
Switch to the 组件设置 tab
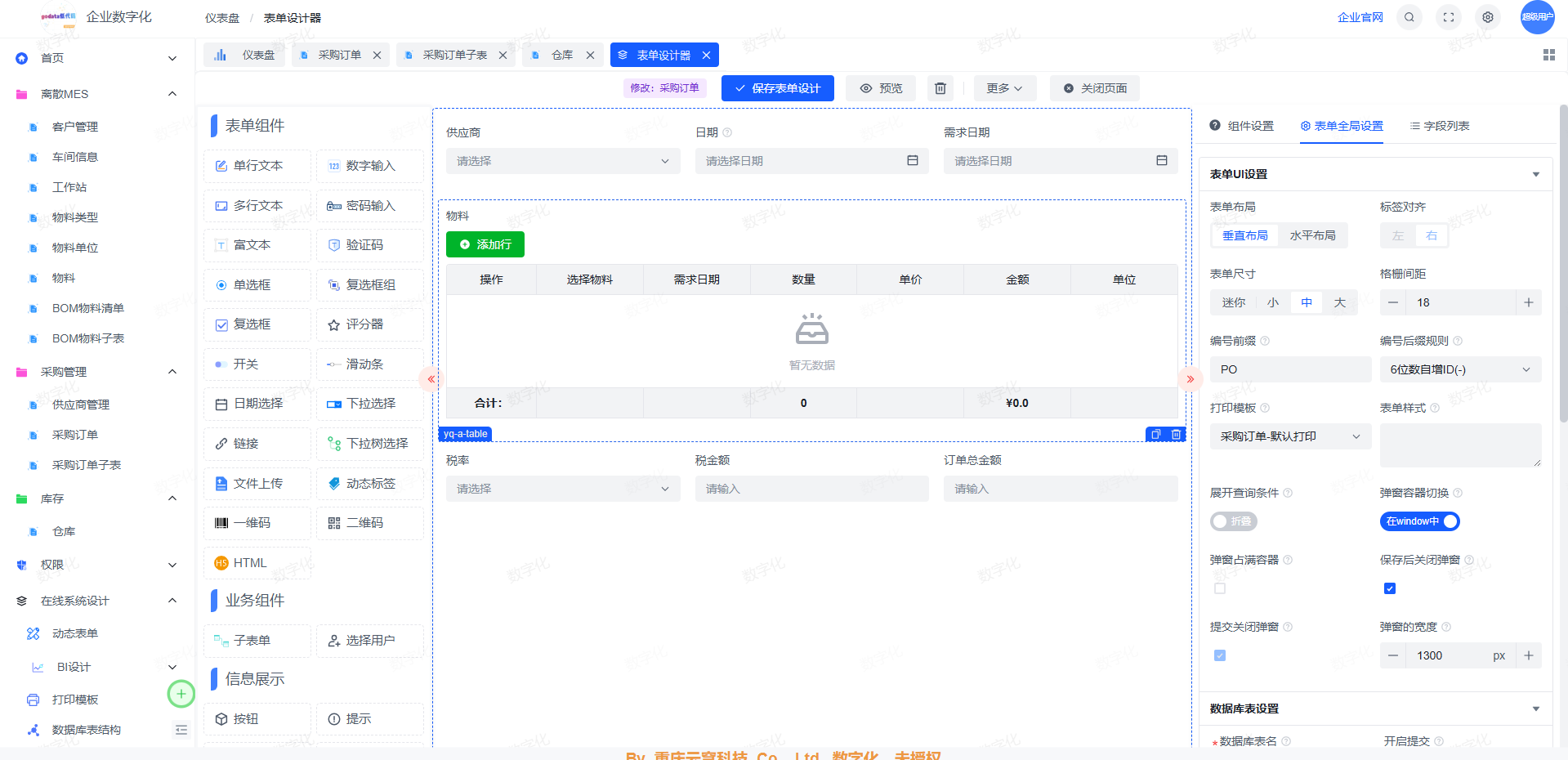(1242, 126)
